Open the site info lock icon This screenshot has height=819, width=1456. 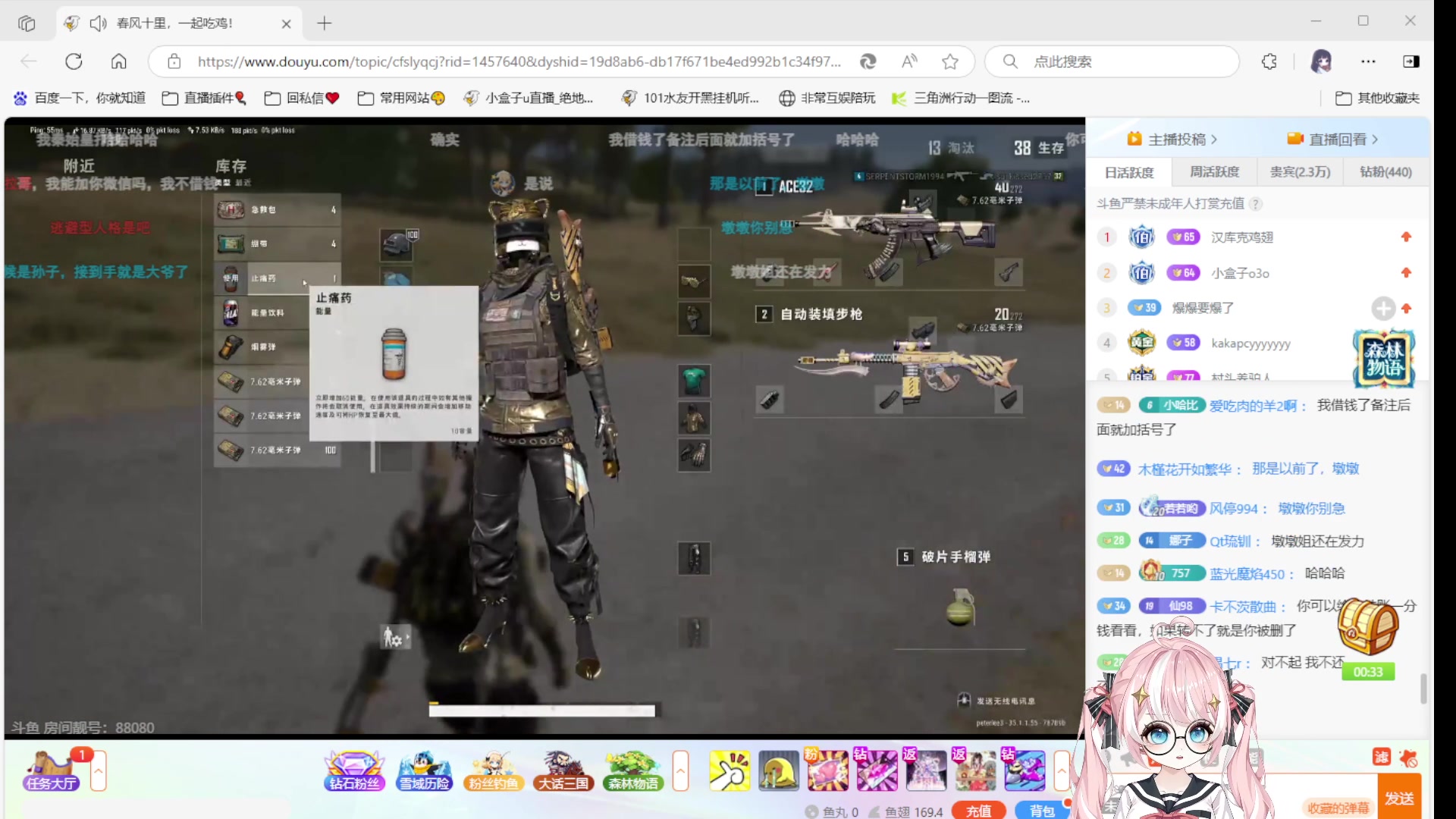click(x=174, y=61)
